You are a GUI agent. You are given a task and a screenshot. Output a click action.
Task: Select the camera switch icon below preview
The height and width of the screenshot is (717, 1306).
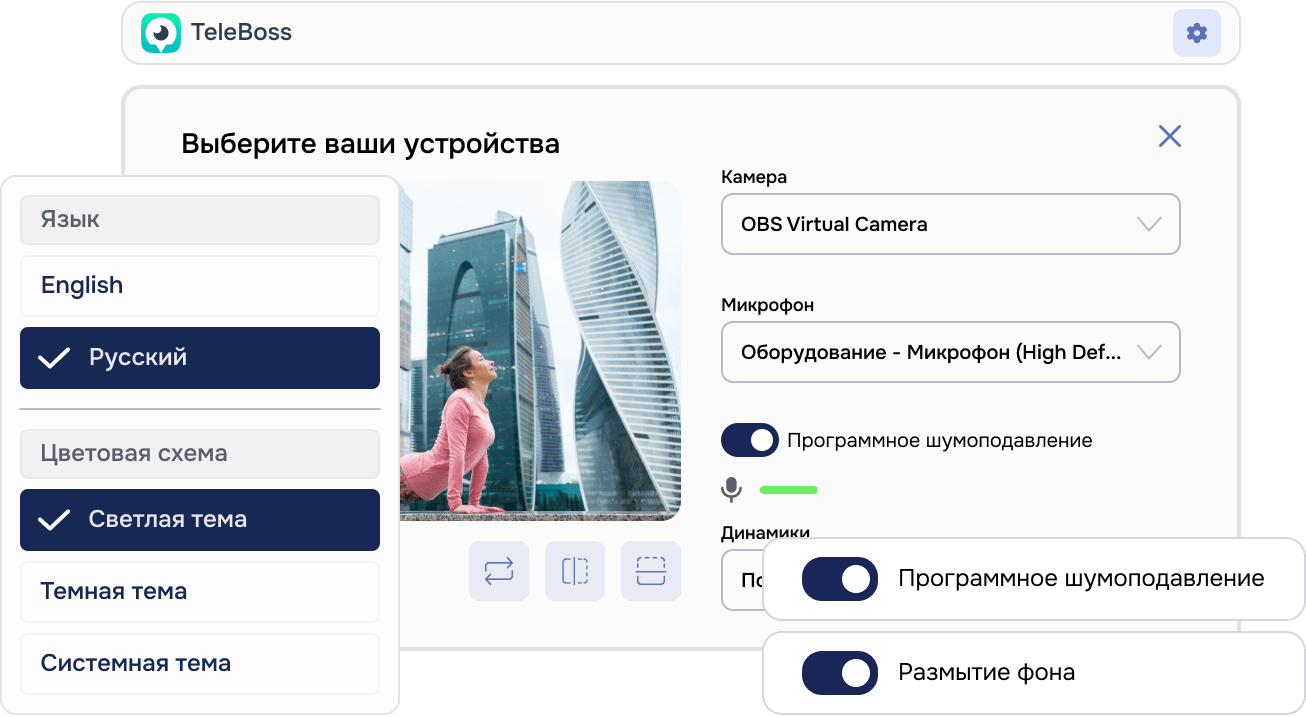[x=498, y=571]
